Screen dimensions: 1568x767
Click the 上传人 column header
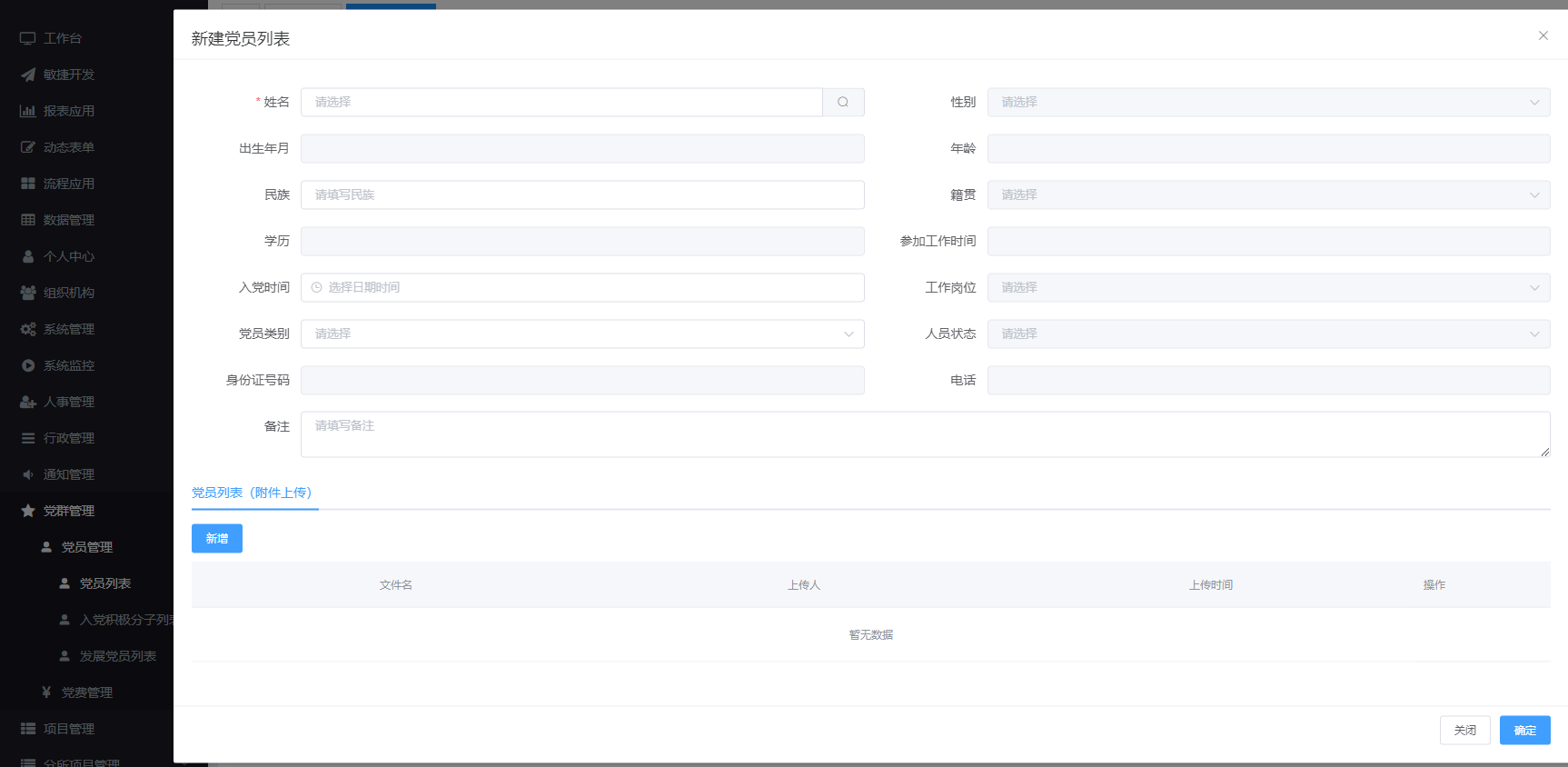804,585
